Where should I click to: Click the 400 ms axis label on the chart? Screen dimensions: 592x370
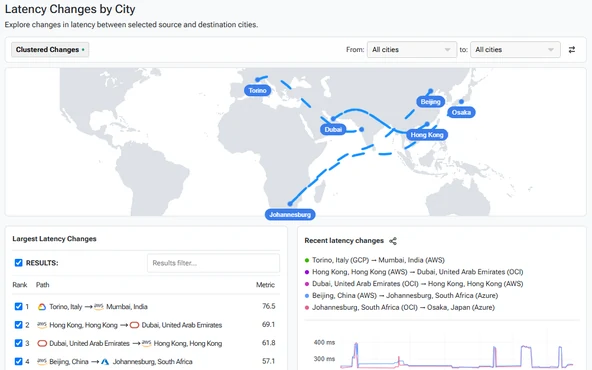(x=324, y=342)
